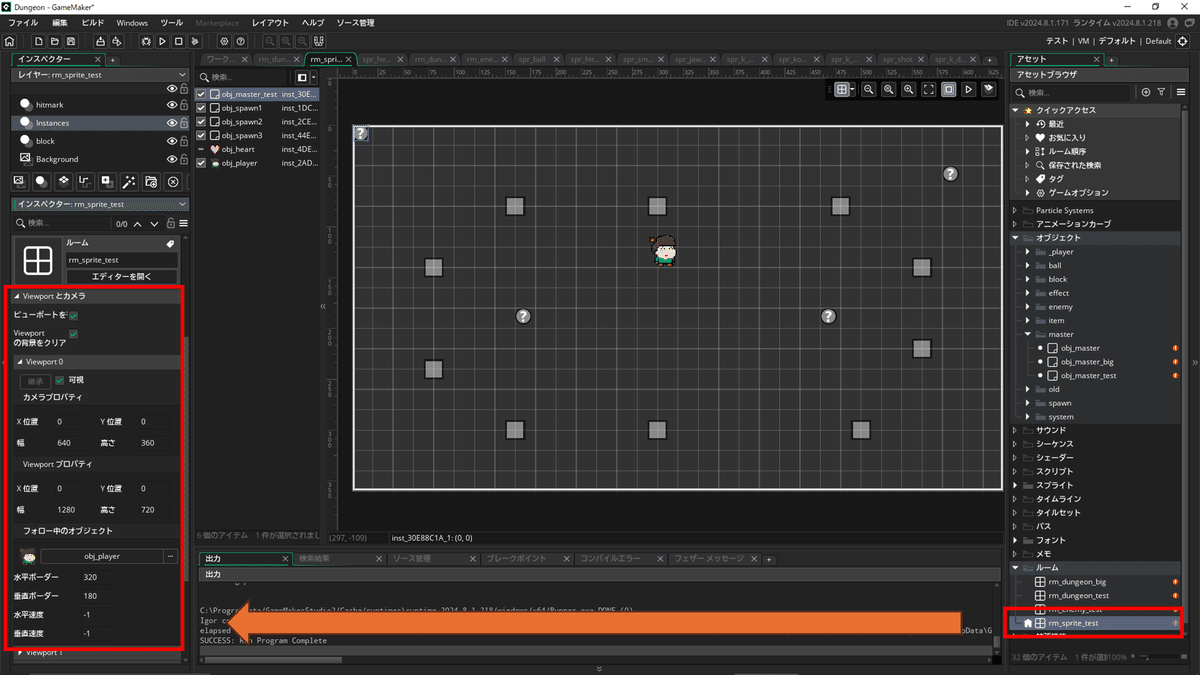Run the game with the Play icon
The image size is (1200, 675).
click(162, 41)
